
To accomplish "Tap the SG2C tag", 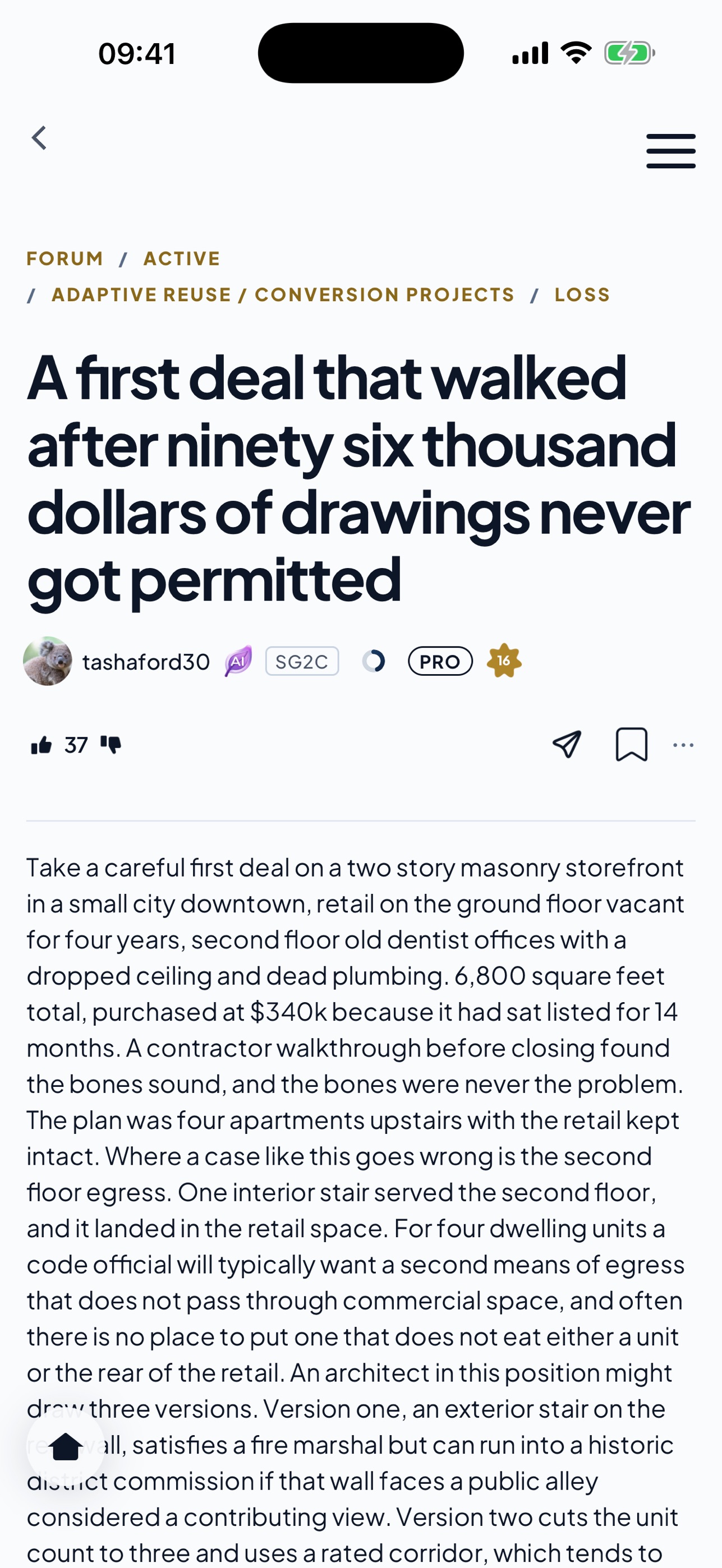I will tap(302, 661).
